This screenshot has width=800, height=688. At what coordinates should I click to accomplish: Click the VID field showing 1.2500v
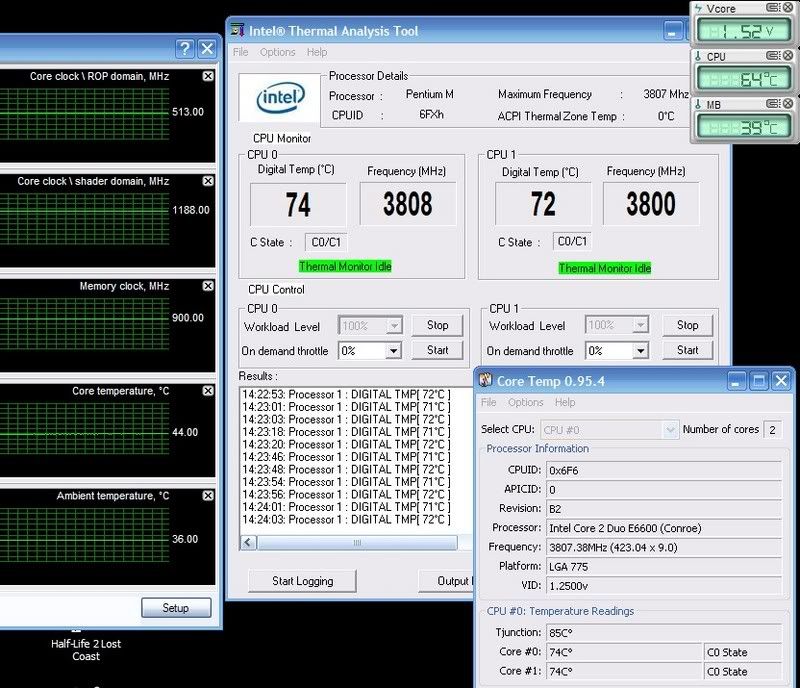tap(664, 586)
